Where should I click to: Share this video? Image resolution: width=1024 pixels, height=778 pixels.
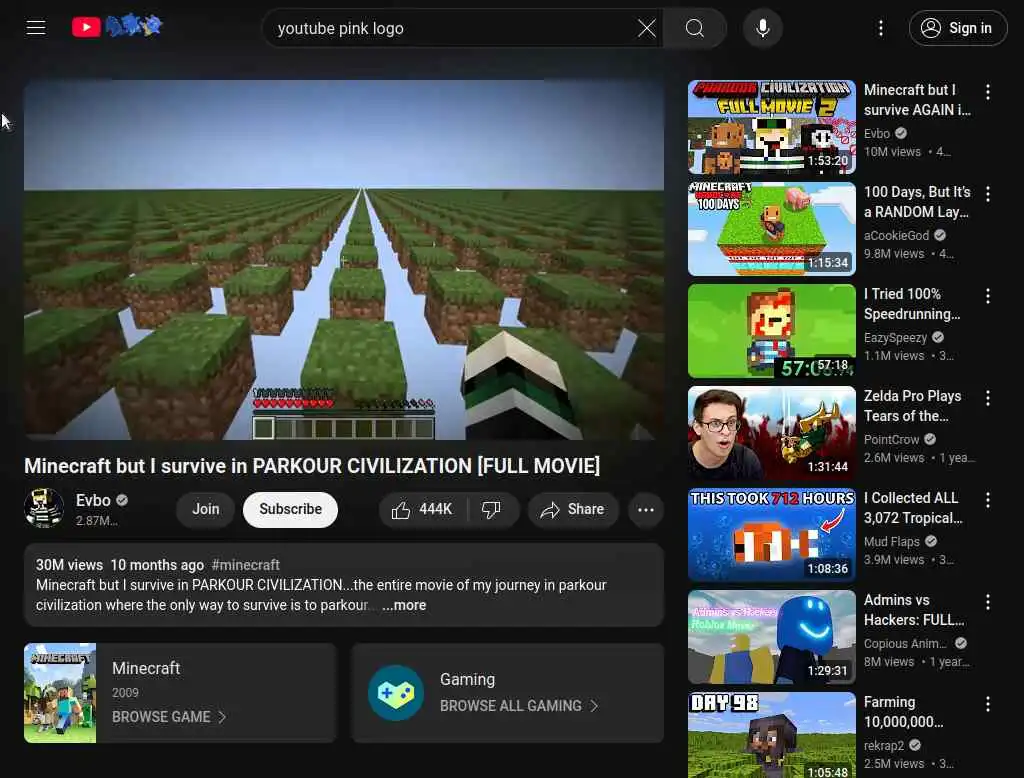tap(573, 510)
